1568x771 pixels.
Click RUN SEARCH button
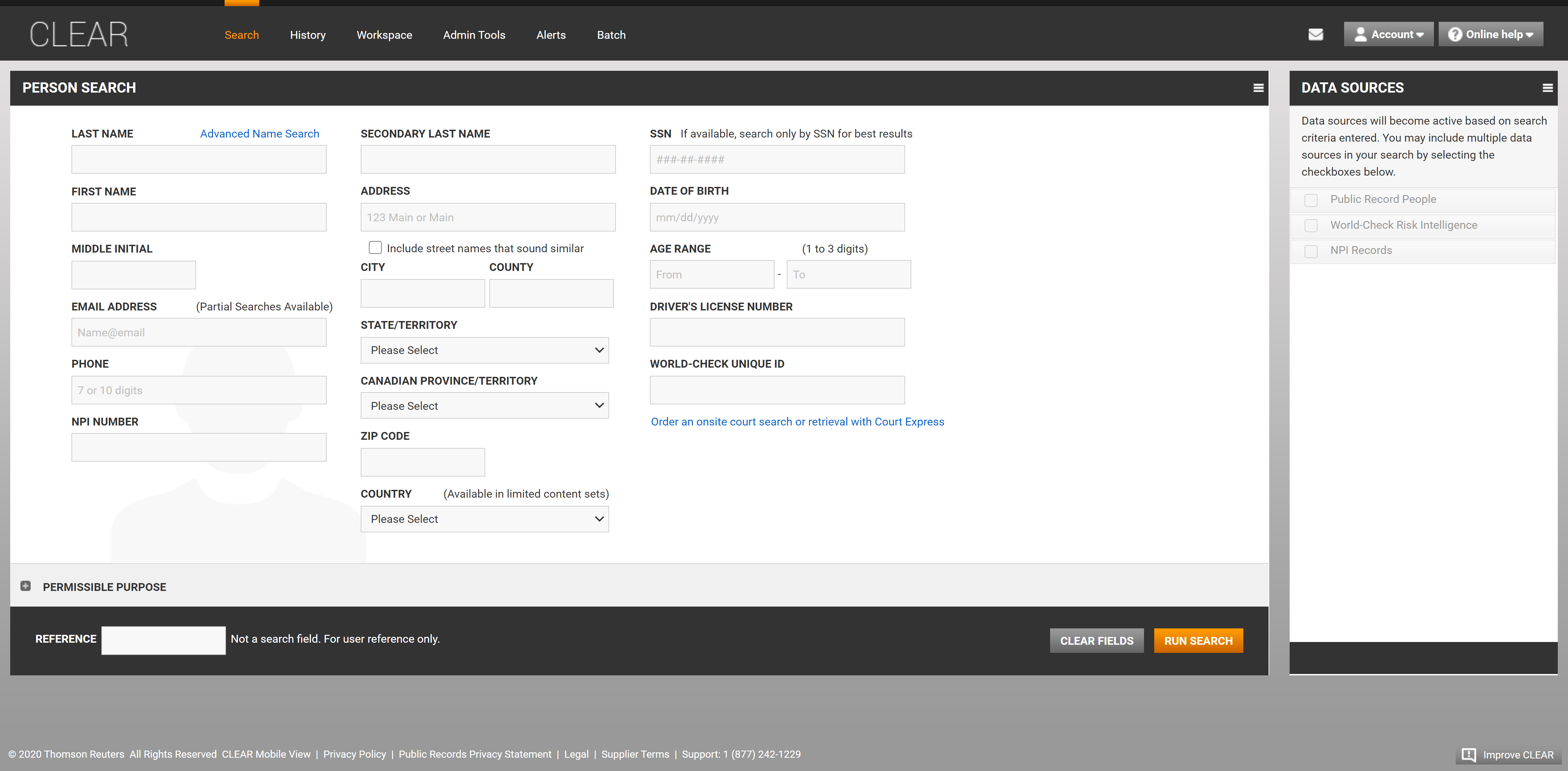tap(1198, 641)
